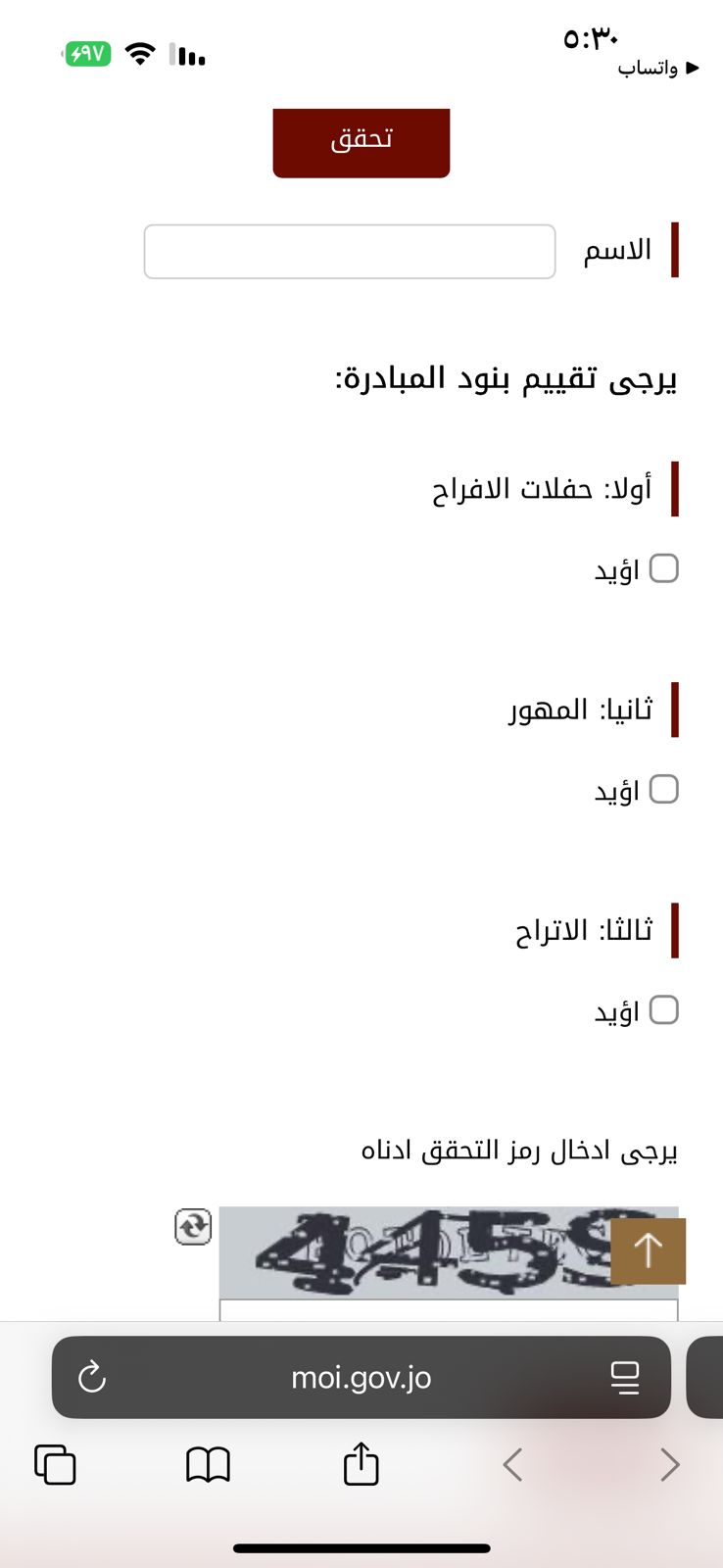Reload the page in Safari
Viewport: 723px width, 1568px height.
92,1377
